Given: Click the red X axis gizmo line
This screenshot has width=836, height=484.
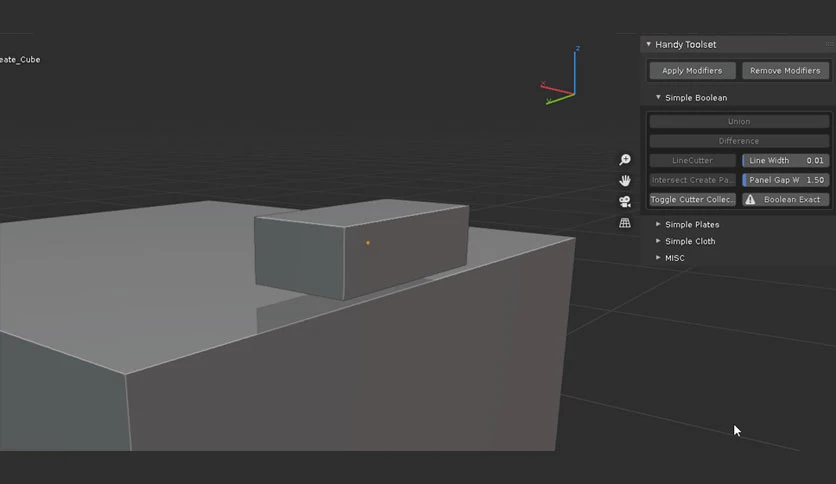Looking at the screenshot, I should point(557,89).
